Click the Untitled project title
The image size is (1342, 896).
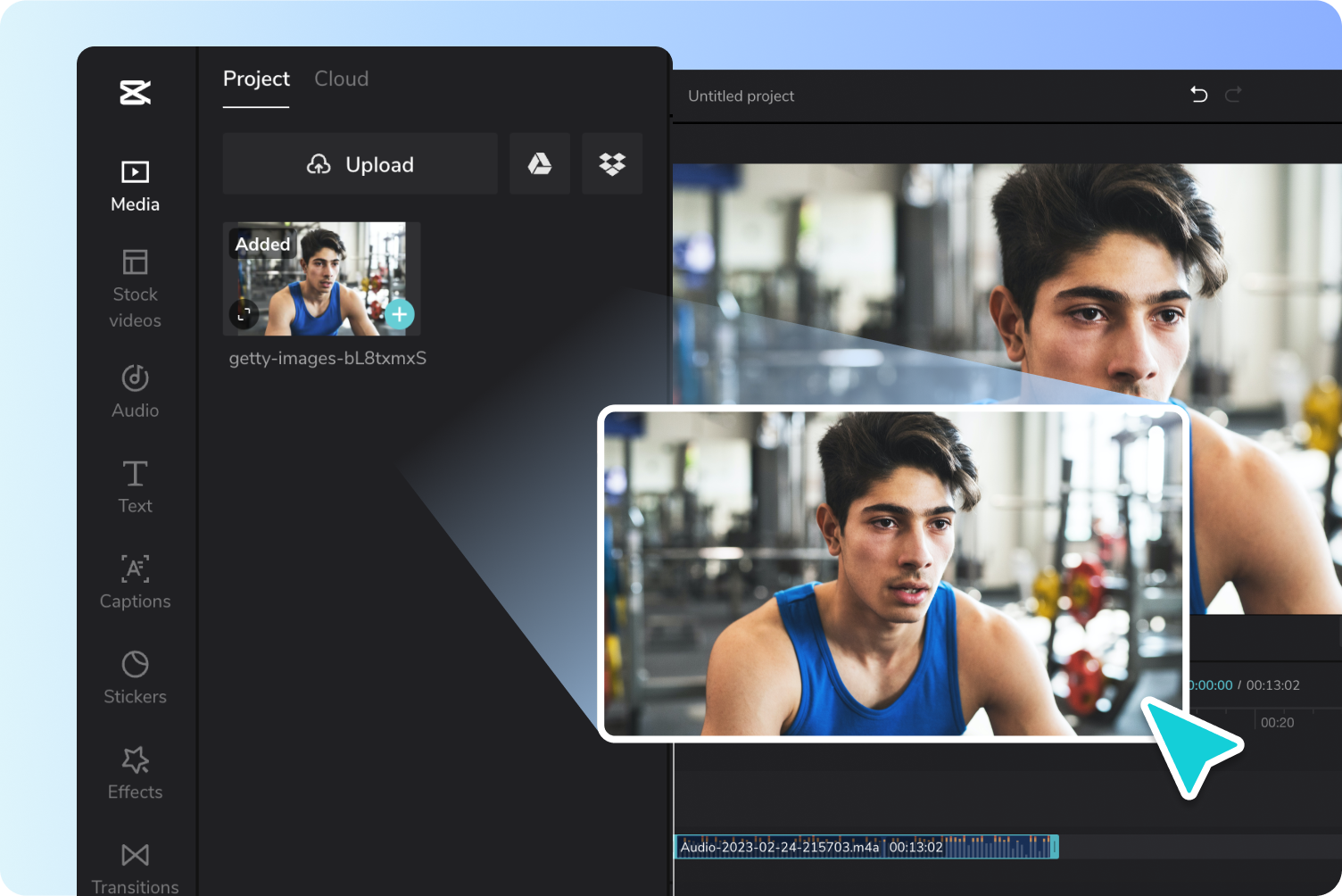pos(741,95)
